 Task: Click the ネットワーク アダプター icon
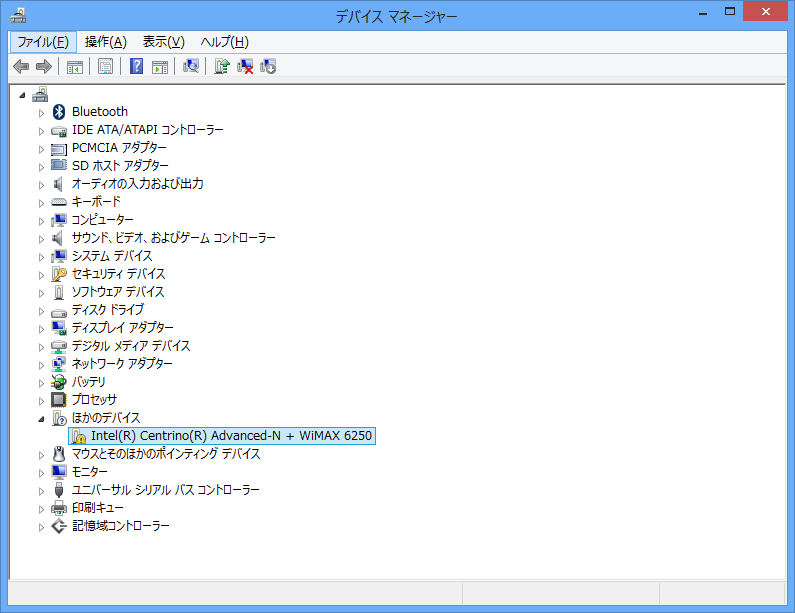click(x=59, y=364)
